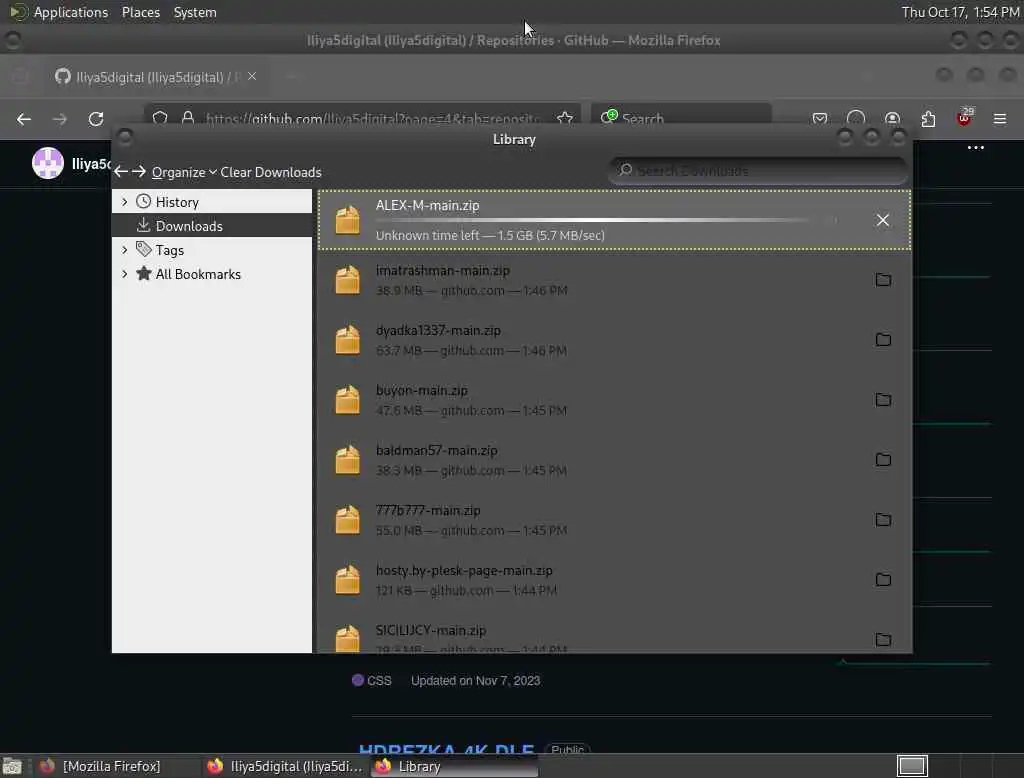Click the imatrashman-main.zip archive icon

pos(347,280)
